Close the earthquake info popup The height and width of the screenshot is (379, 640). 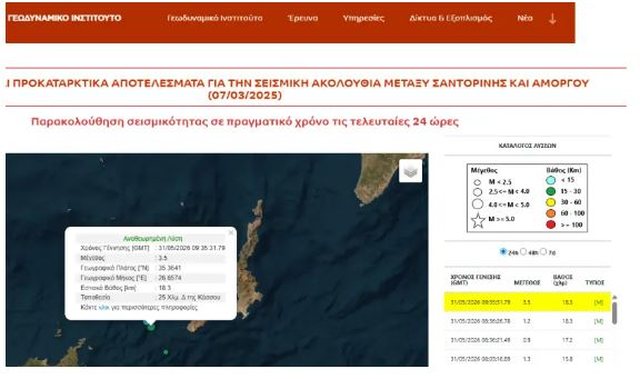tap(231, 233)
